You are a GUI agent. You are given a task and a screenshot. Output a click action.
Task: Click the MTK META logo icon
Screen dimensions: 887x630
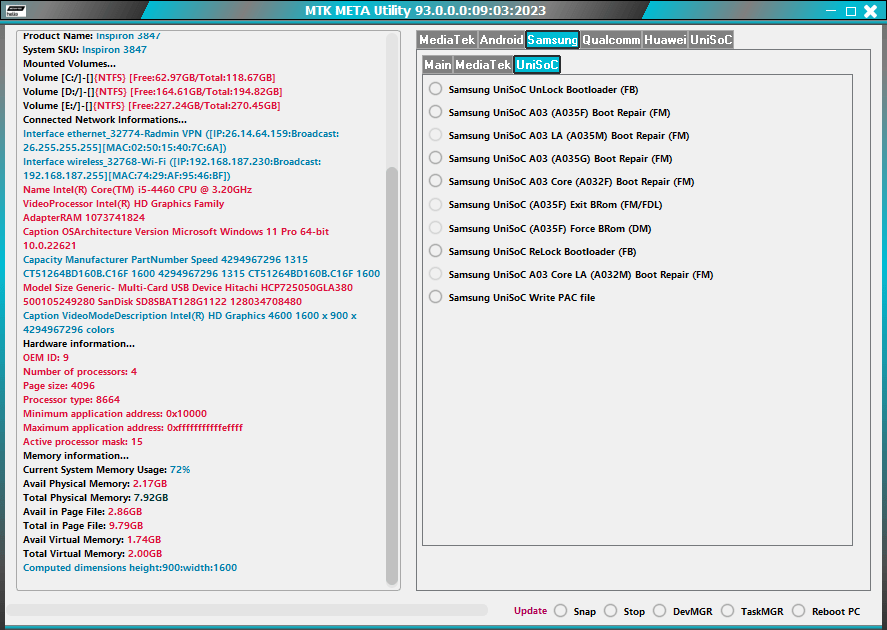click(x=14, y=11)
